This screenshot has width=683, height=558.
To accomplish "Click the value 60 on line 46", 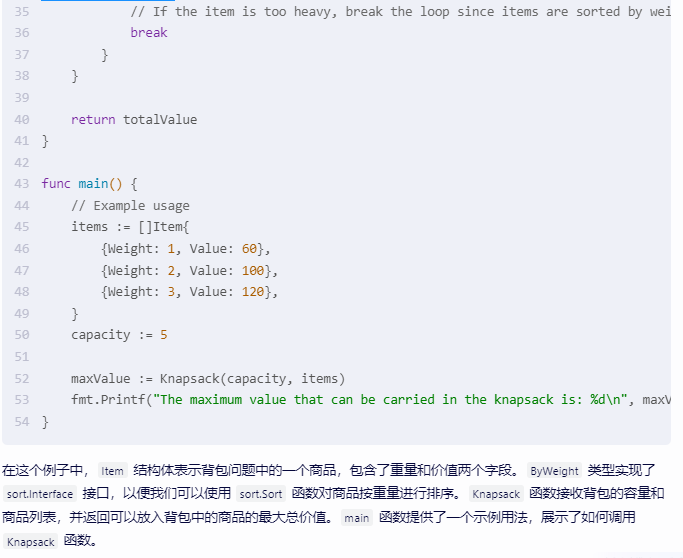I will click(249, 248).
